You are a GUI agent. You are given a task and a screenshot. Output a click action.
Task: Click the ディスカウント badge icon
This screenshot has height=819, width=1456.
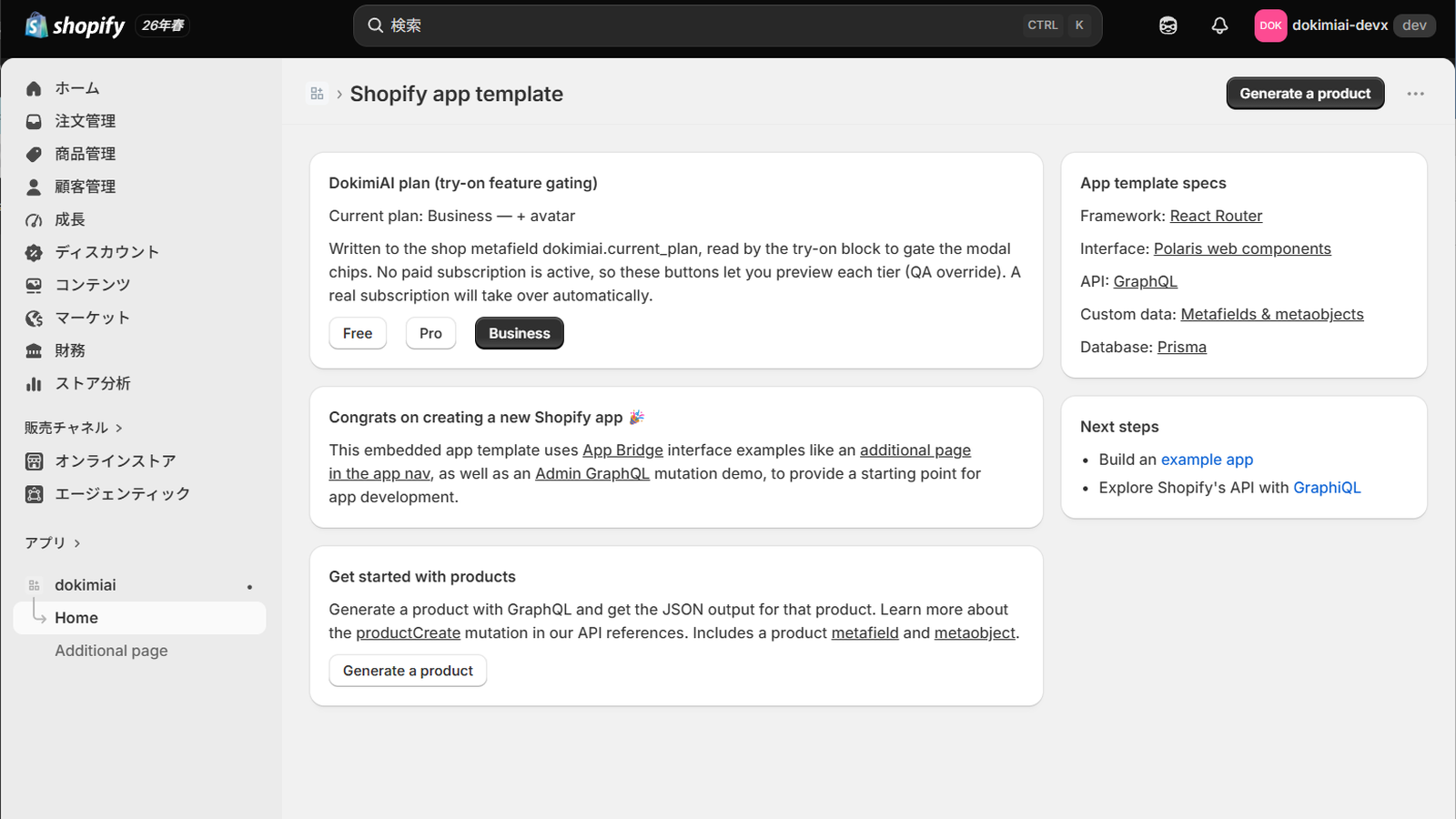(34, 252)
